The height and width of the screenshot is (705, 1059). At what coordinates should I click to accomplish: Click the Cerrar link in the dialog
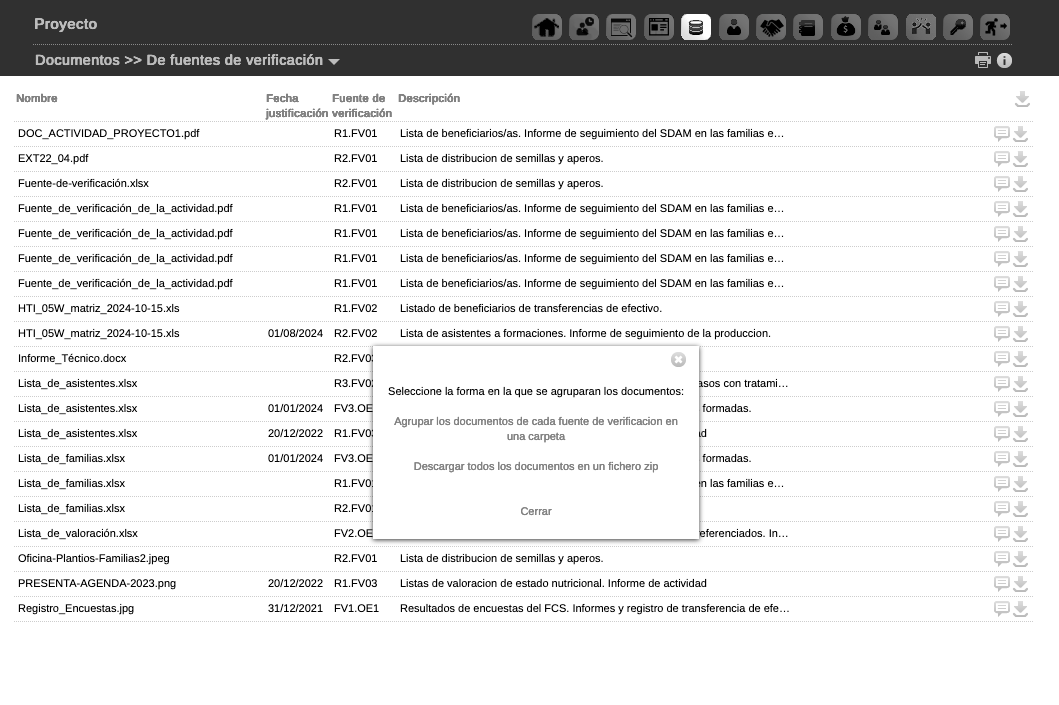(535, 511)
